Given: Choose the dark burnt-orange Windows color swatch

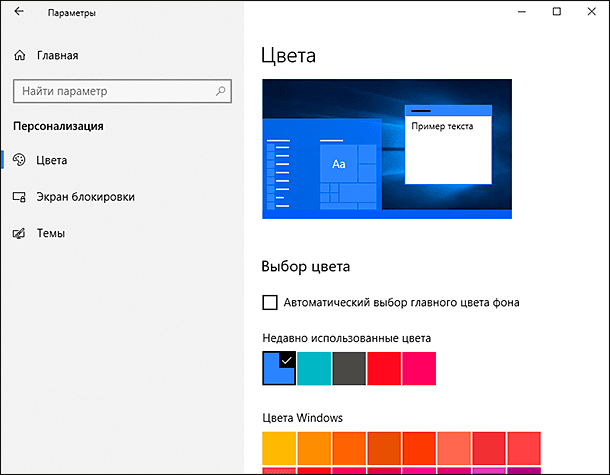Looking at the screenshot, I should tap(384, 448).
